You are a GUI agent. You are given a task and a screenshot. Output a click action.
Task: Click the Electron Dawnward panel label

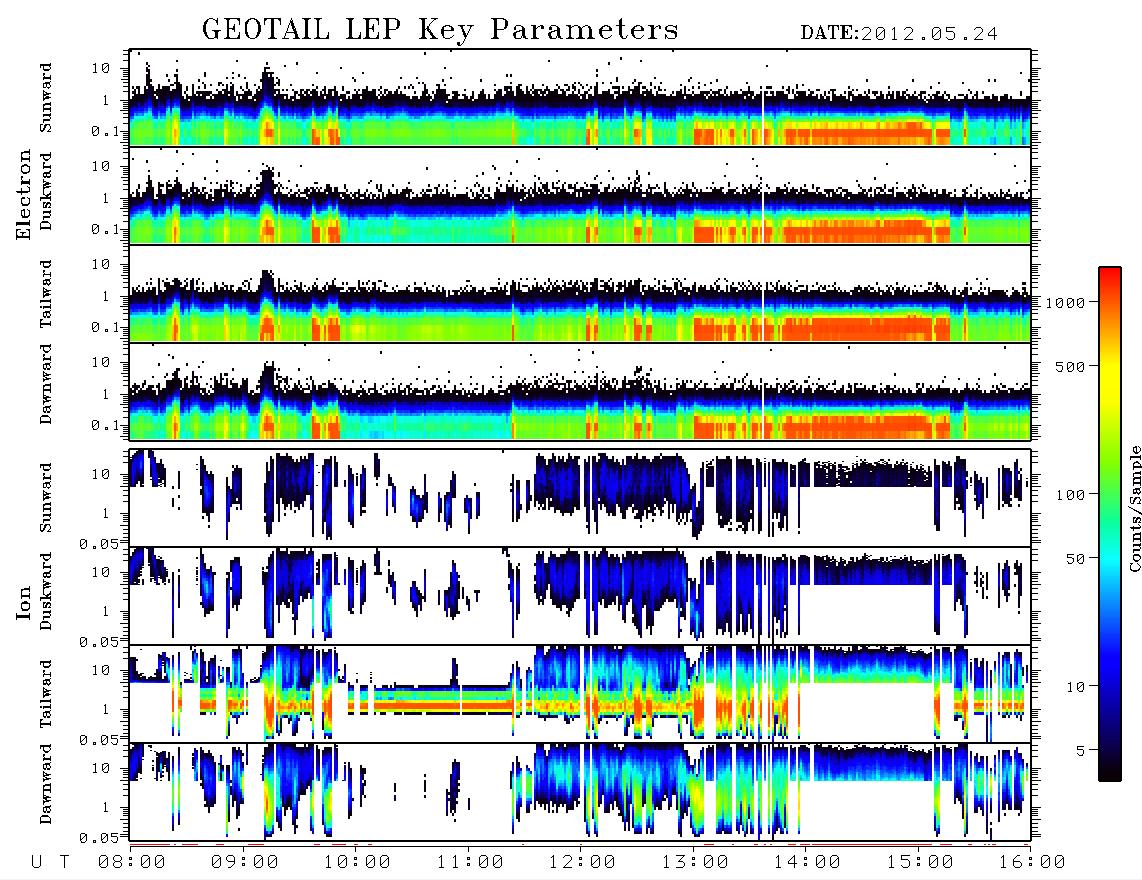click(x=46, y=385)
